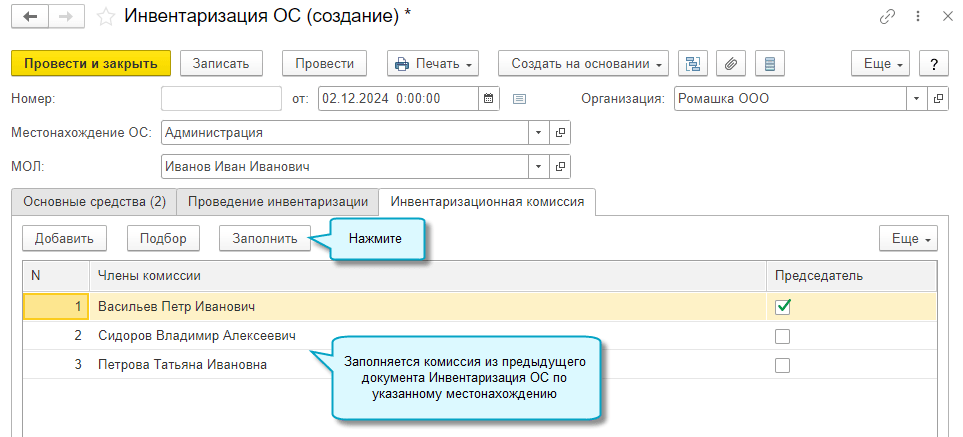Click row number 1 cell
The height and width of the screenshot is (437, 963).
[57, 306]
